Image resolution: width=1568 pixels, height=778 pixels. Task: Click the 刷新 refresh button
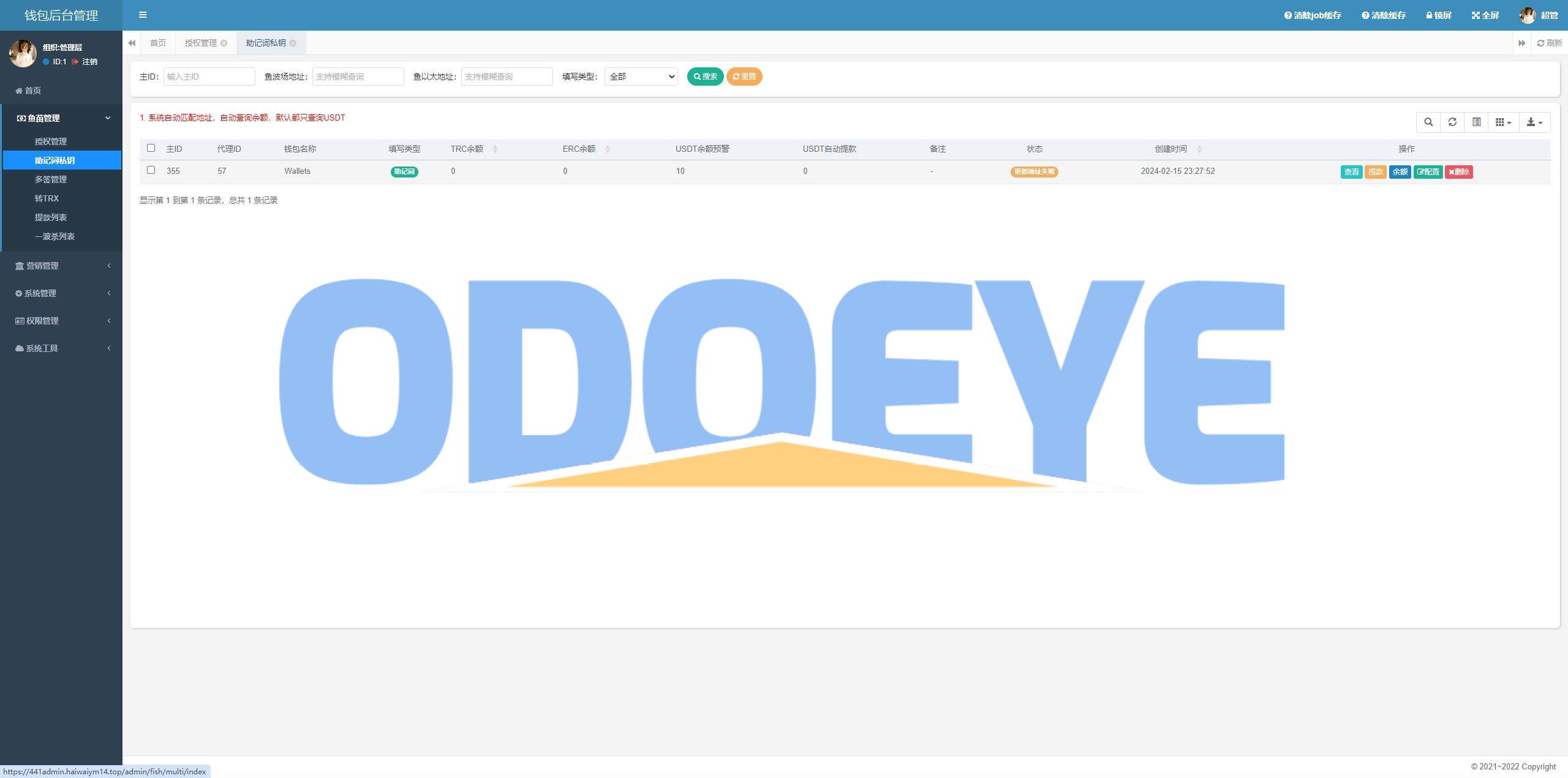1550,43
